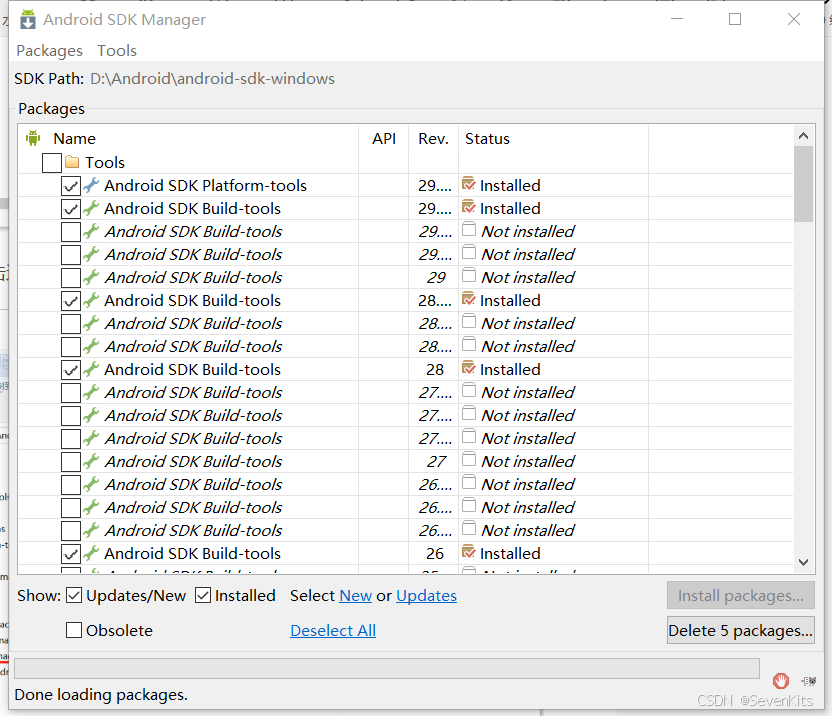The width and height of the screenshot is (832, 716).
Task: Click wrench icon of installed Build-tools rev 28....
Action: pyautogui.click(x=91, y=300)
